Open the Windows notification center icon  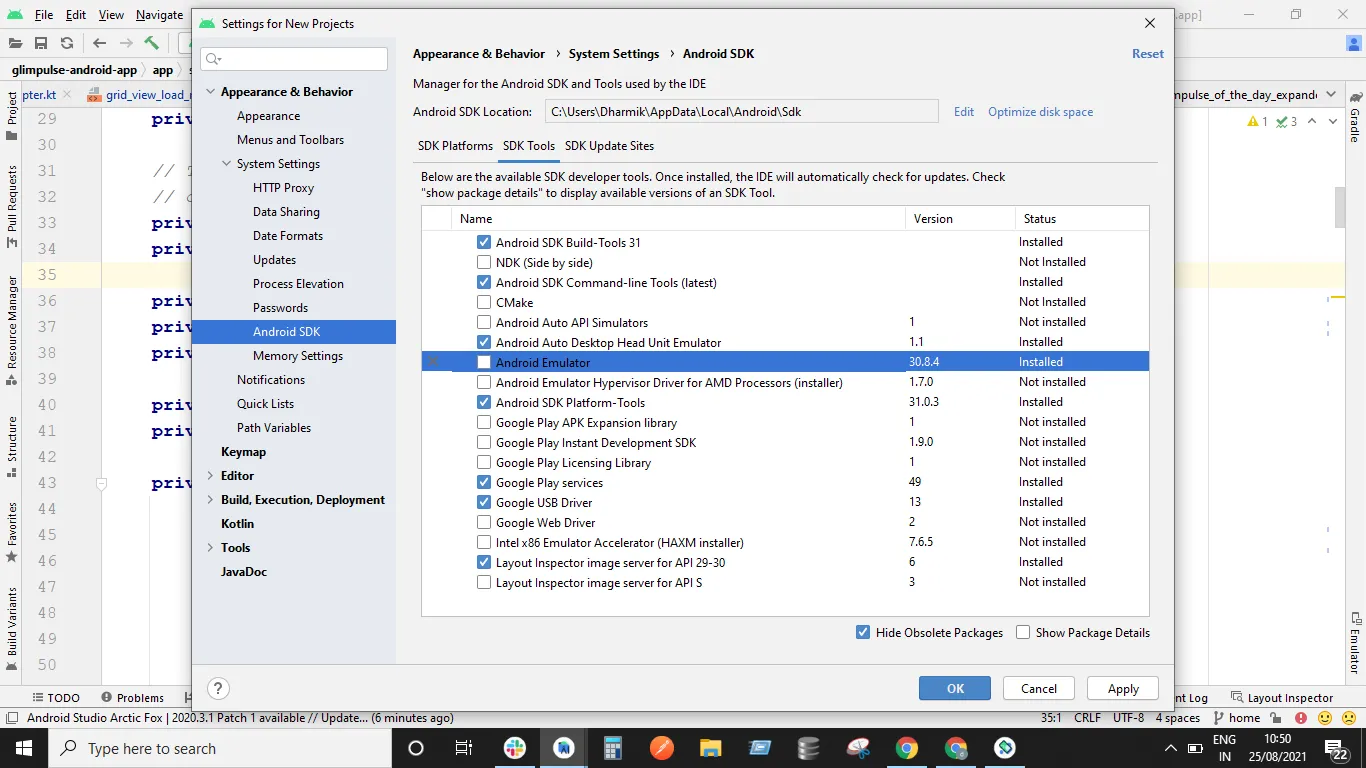tap(1337, 749)
